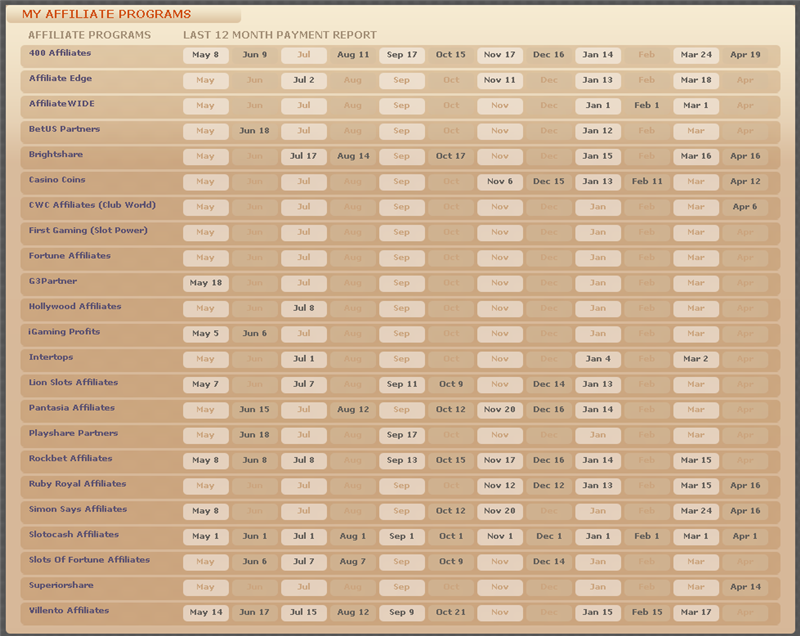This screenshot has height=636, width=800.
Task: Open CWC Affiliates (Club World) program
Action: (x=92, y=205)
